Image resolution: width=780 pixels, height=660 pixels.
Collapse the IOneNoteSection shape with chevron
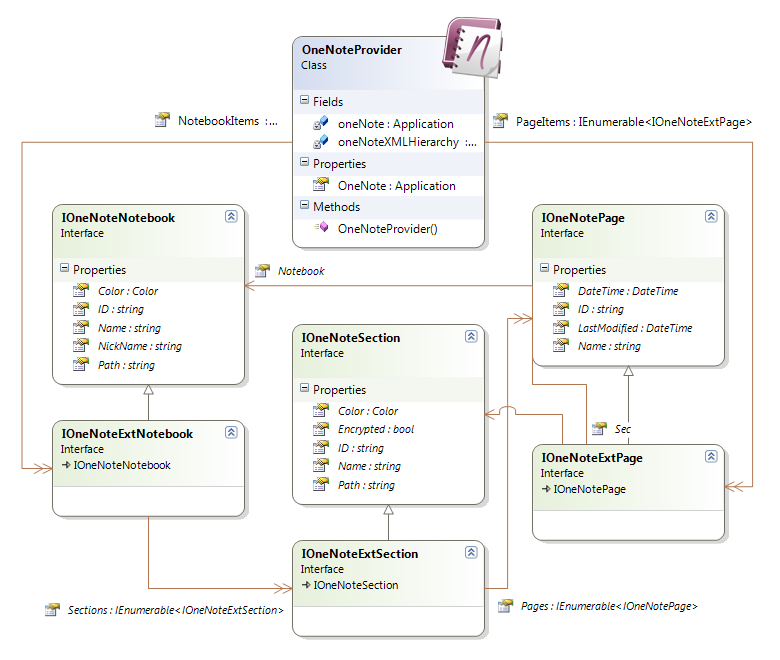(471, 336)
